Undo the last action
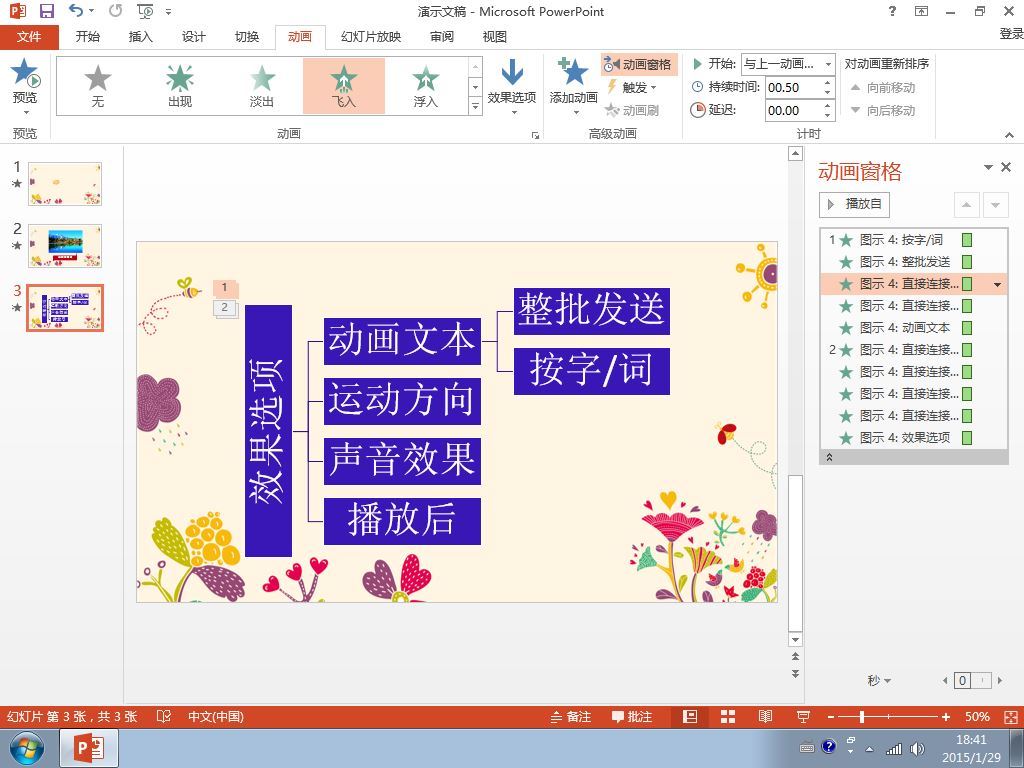Viewport: 1024px width, 768px height. (x=76, y=10)
